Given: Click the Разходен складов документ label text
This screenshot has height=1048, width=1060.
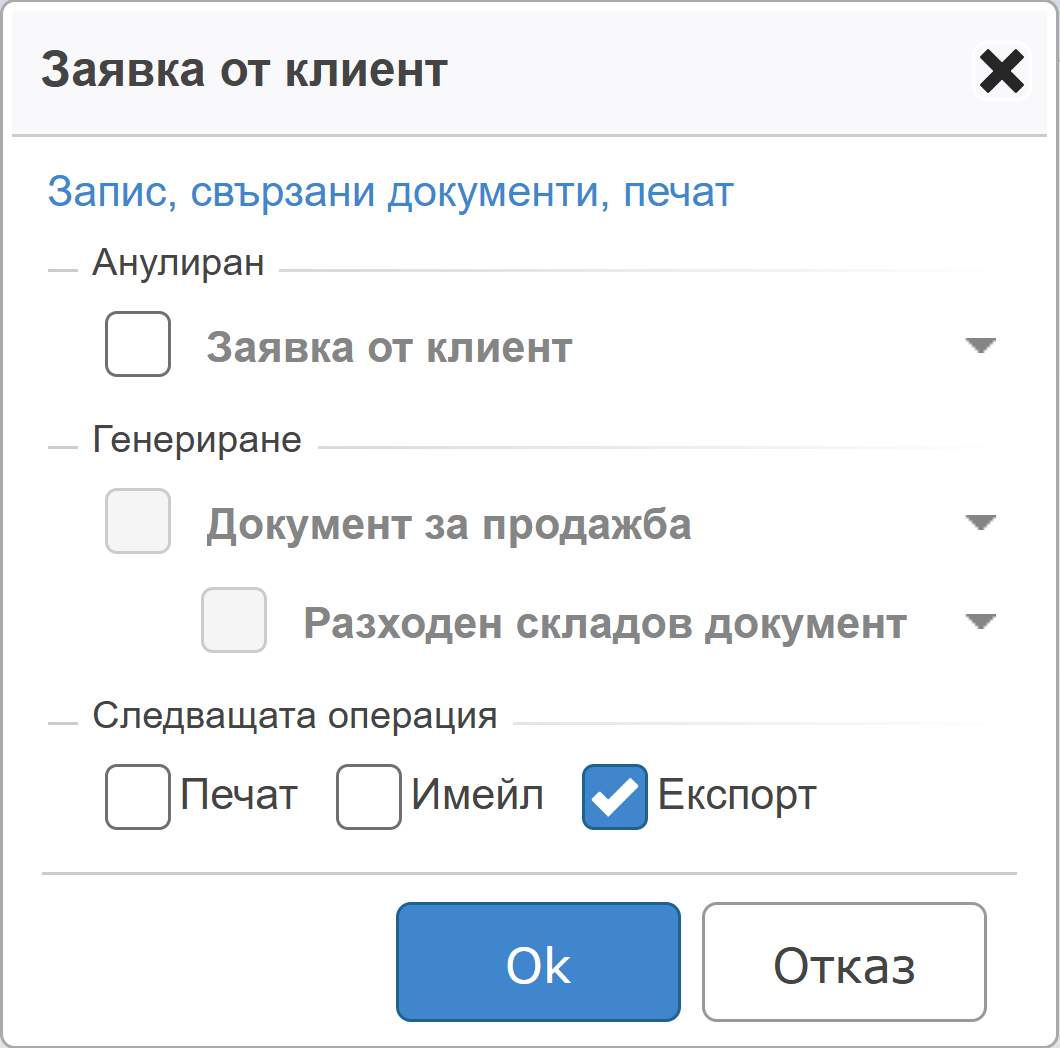Looking at the screenshot, I should (x=605, y=623).
